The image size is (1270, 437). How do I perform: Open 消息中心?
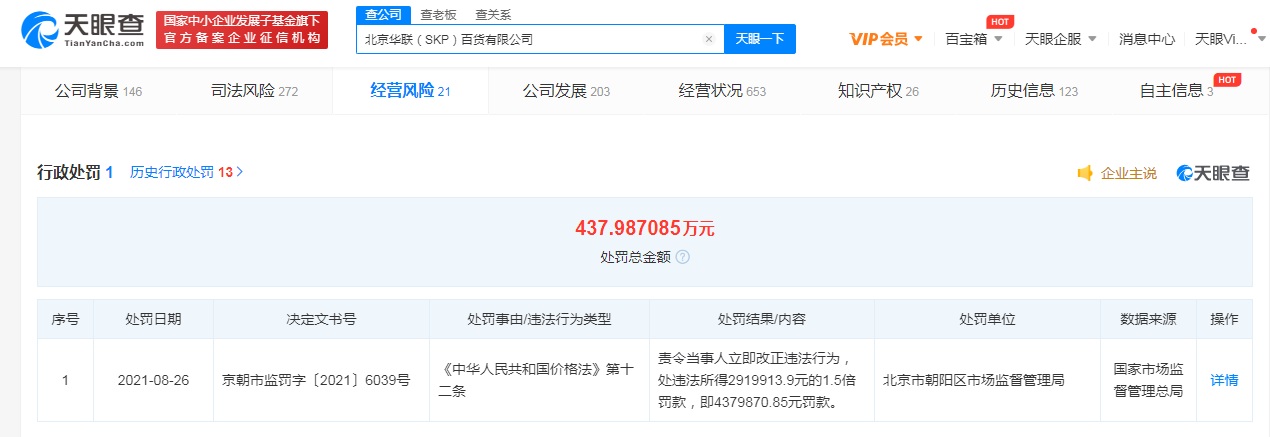tap(1147, 39)
